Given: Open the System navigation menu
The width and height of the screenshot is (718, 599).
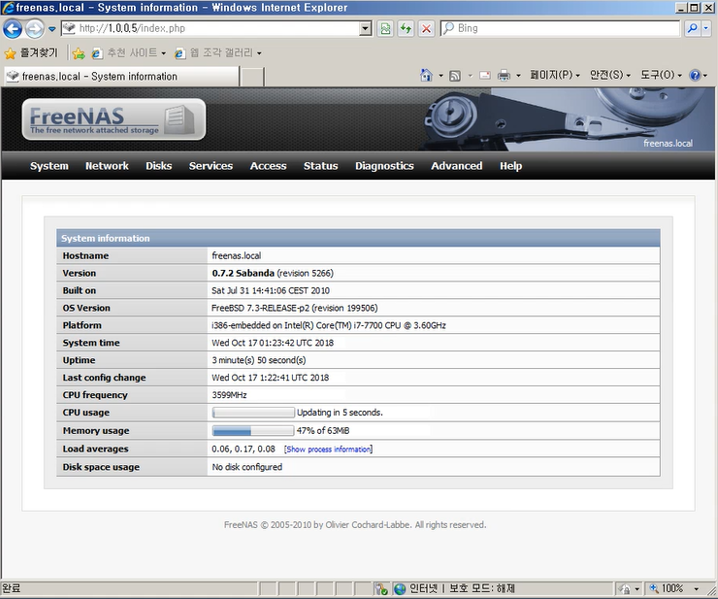Looking at the screenshot, I should (x=49, y=166).
